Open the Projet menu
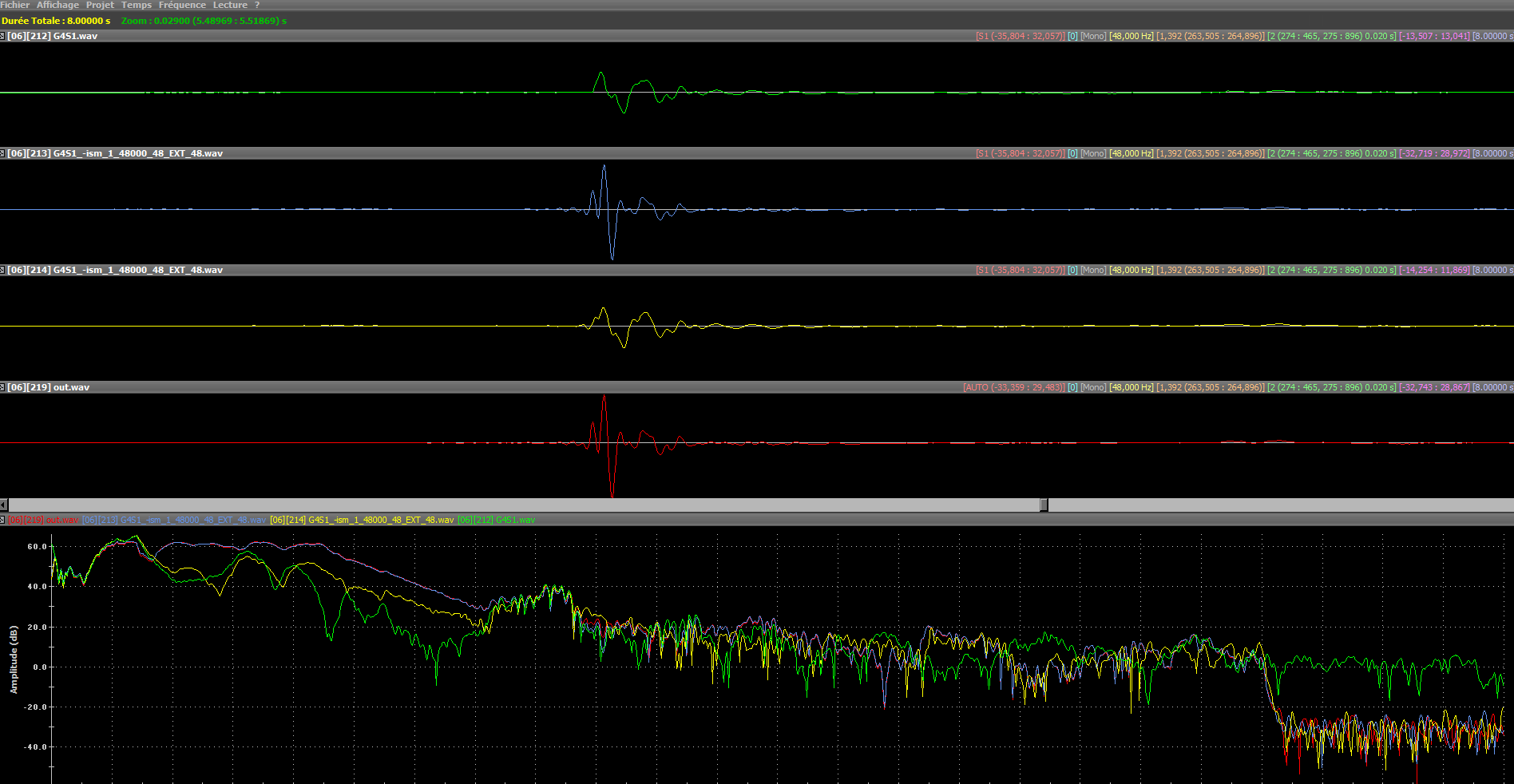The image size is (1514, 784). coord(100,5)
